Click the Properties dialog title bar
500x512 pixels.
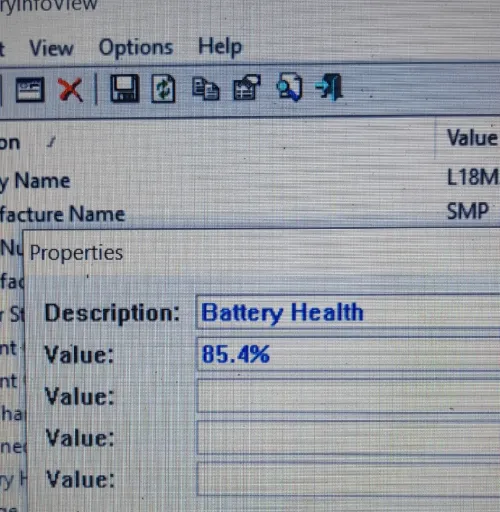262,253
